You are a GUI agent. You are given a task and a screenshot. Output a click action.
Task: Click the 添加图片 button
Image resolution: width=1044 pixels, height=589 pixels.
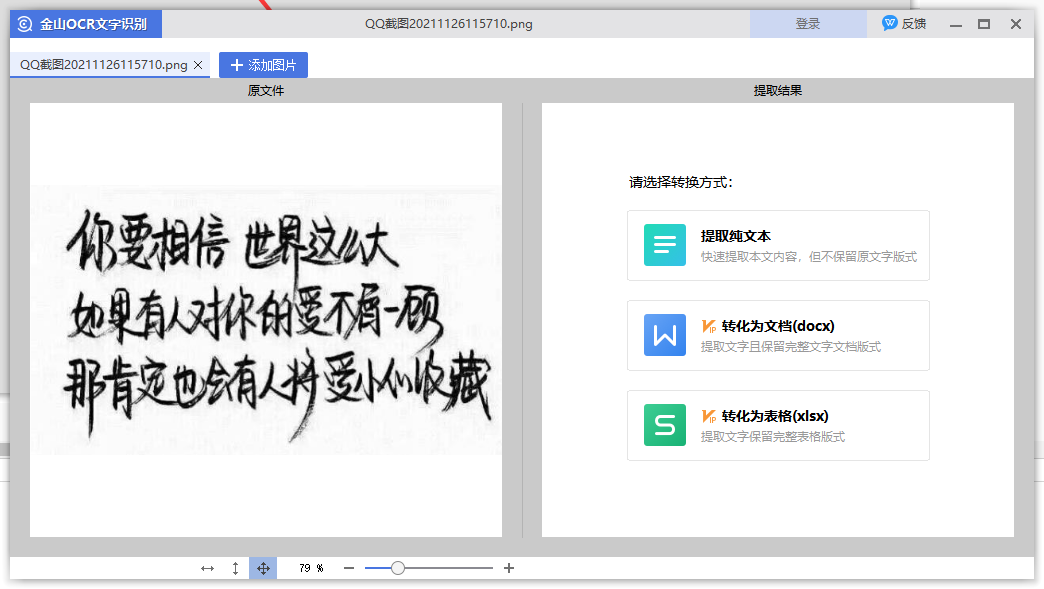263,65
